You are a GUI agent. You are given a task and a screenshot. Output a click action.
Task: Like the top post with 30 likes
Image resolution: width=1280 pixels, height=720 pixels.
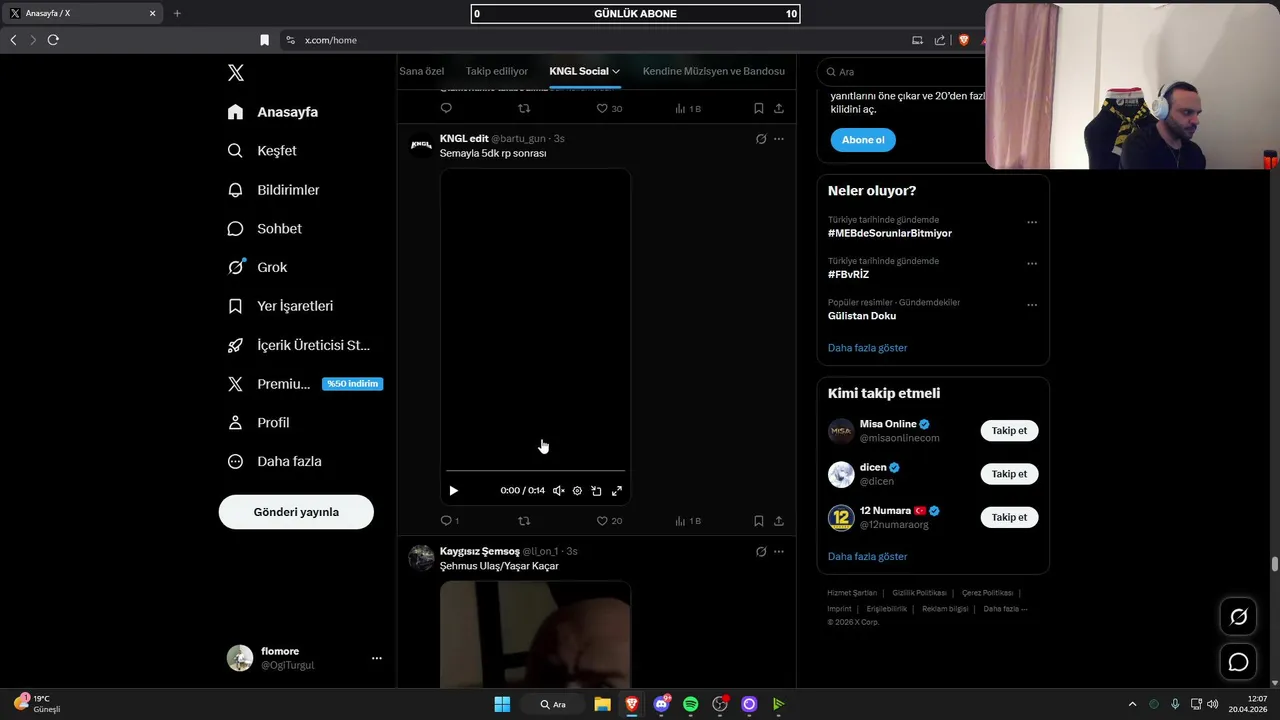click(x=609, y=108)
